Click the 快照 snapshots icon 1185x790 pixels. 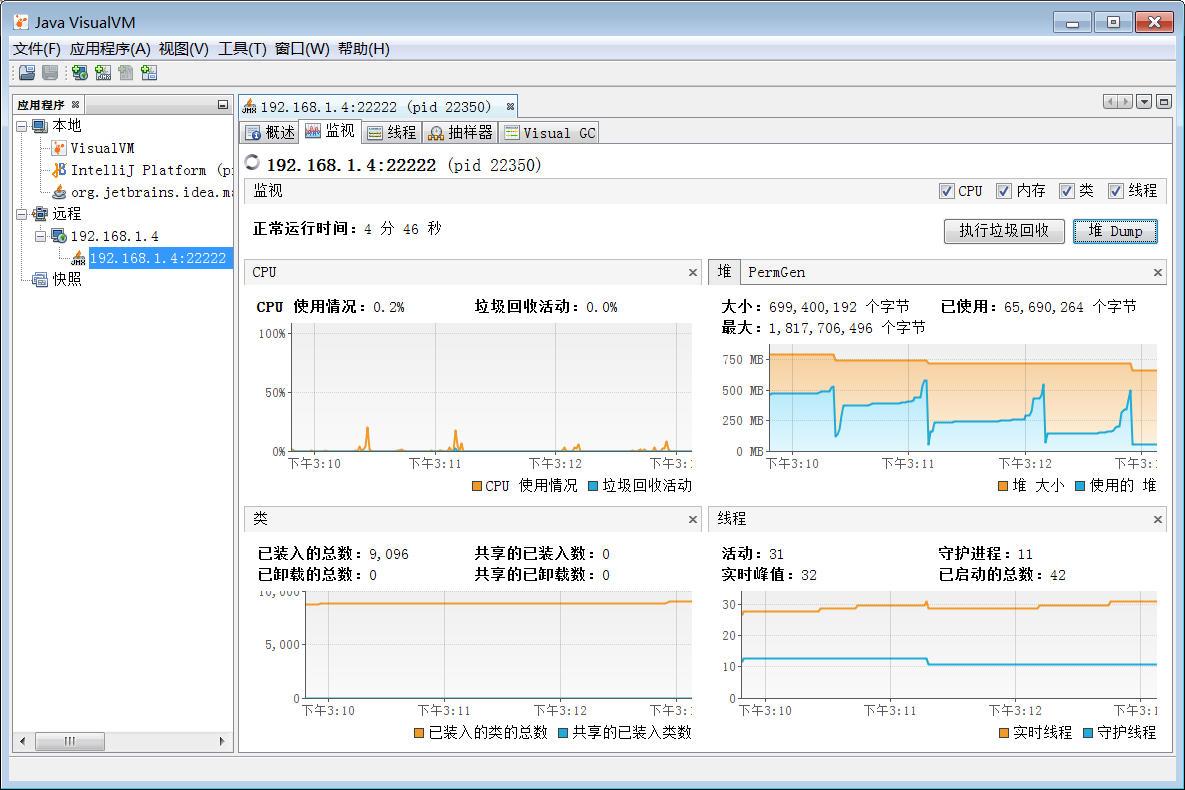(40, 280)
